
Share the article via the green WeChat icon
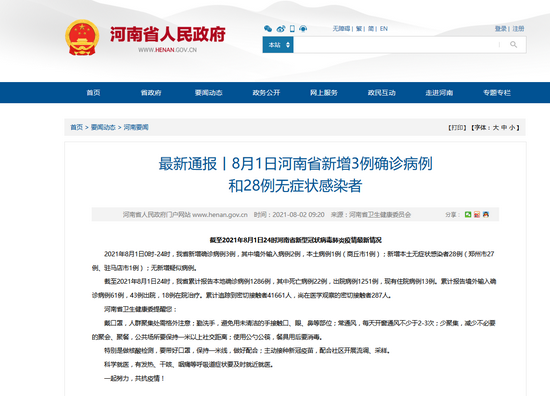[x=468, y=214]
